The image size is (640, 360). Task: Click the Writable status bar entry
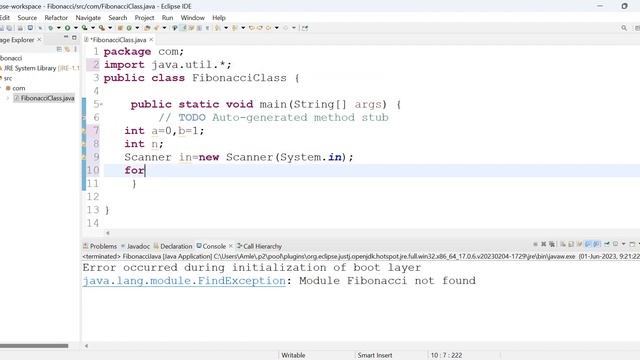point(293,355)
